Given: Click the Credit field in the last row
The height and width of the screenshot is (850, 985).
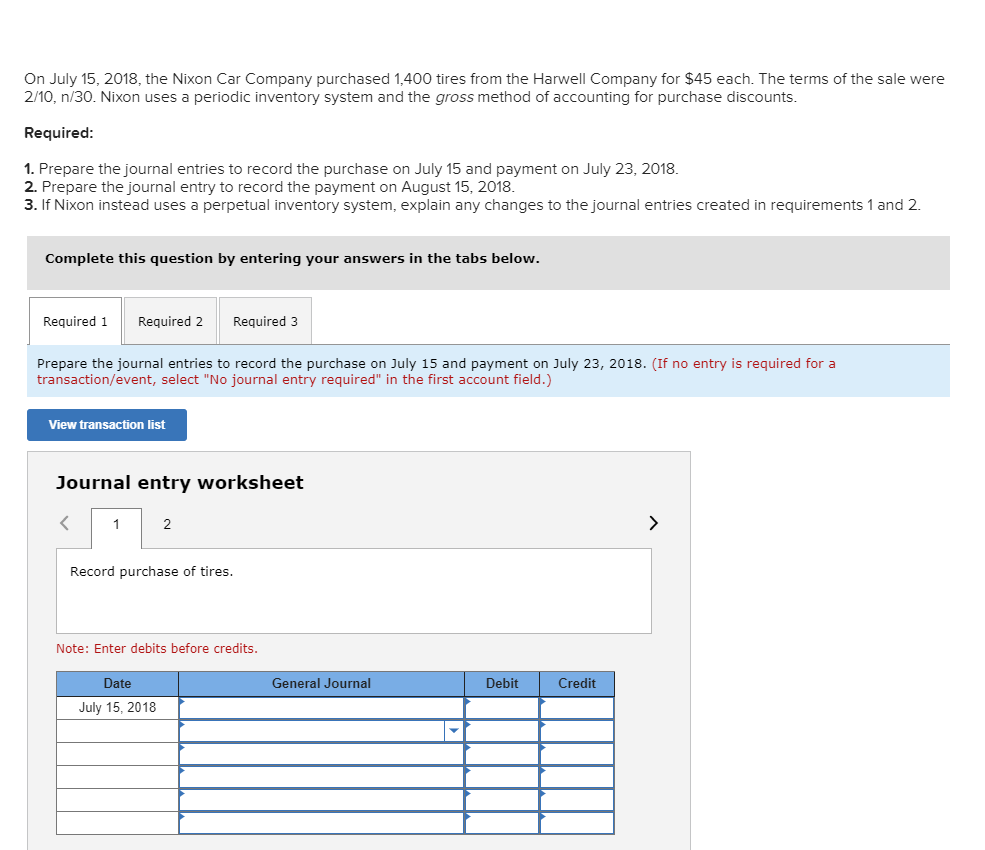Looking at the screenshot, I should point(576,822).
